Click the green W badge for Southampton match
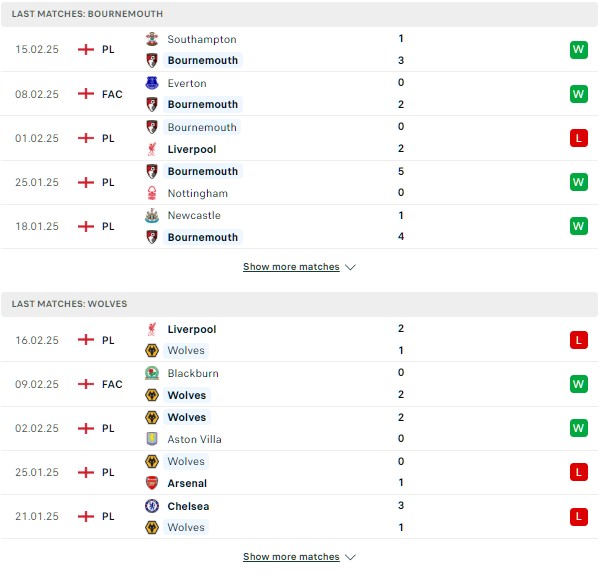The image size is (602, 574). coord(579,50)
